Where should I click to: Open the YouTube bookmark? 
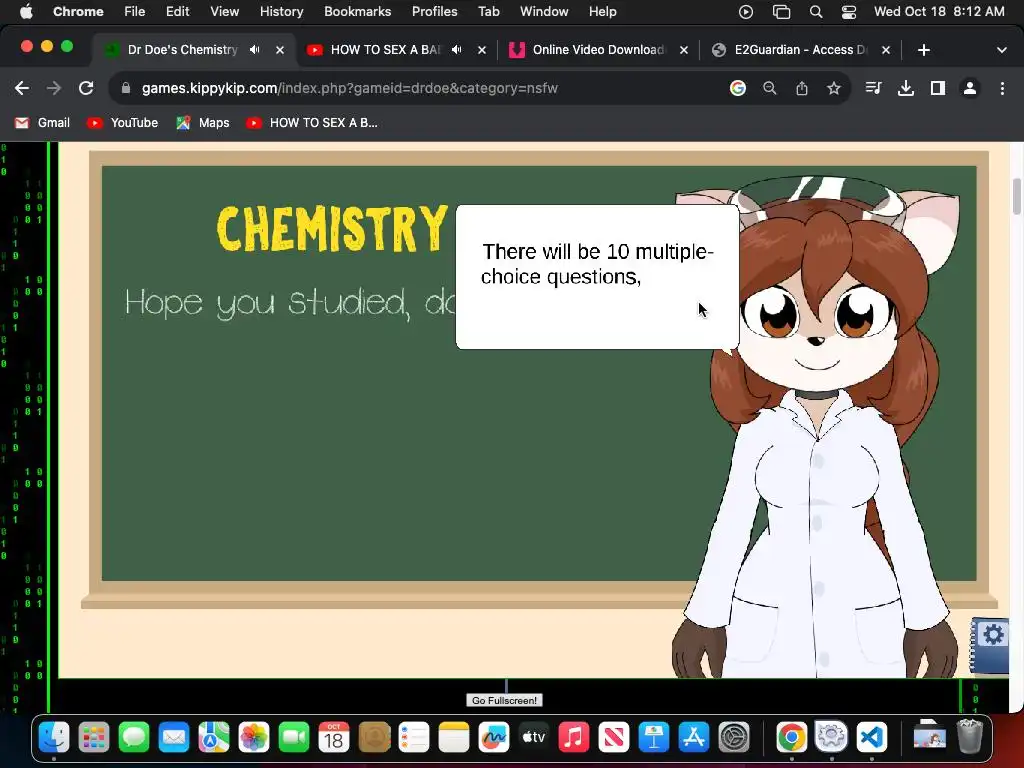tap(123, 123)
